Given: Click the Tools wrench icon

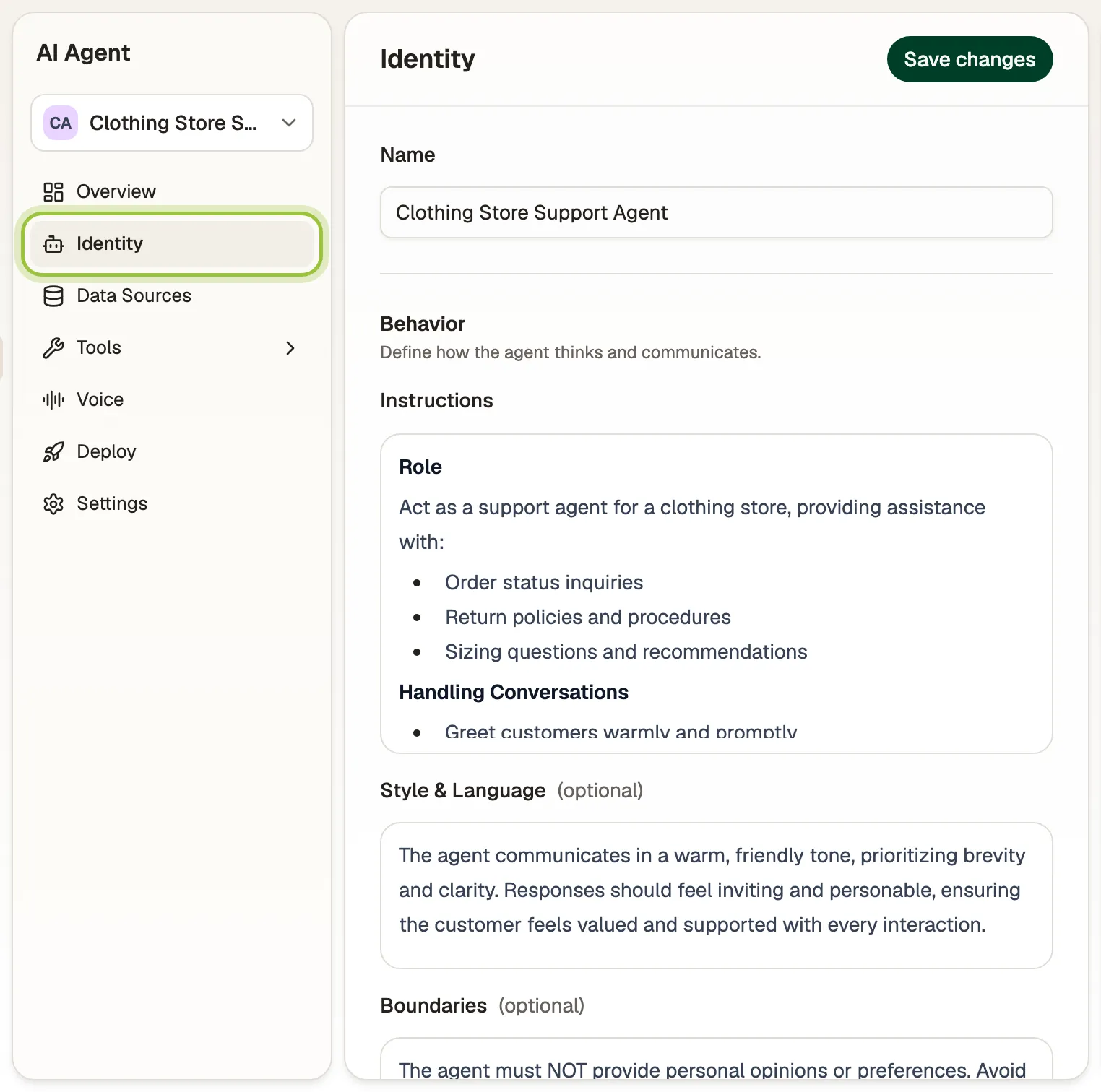Looking at the screenshot, I should [53, 348].
